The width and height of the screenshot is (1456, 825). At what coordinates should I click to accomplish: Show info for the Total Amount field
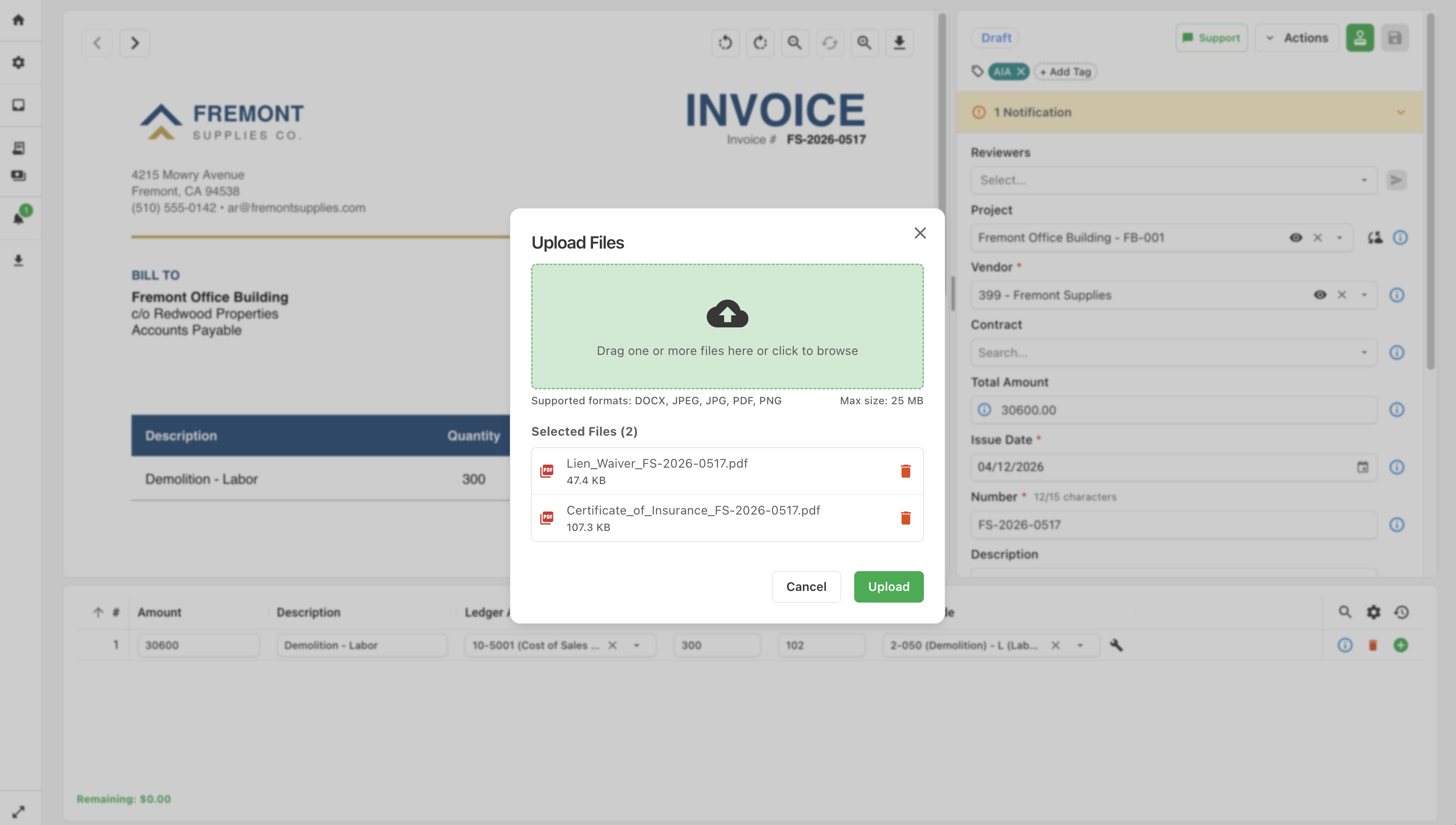[1397, 410]
